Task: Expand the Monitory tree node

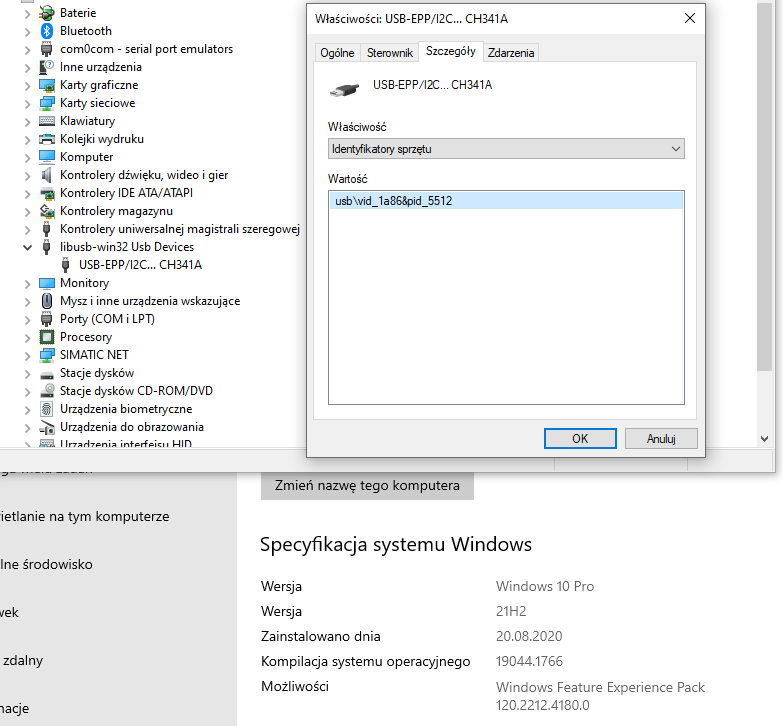Action: (x=28, y=283)
